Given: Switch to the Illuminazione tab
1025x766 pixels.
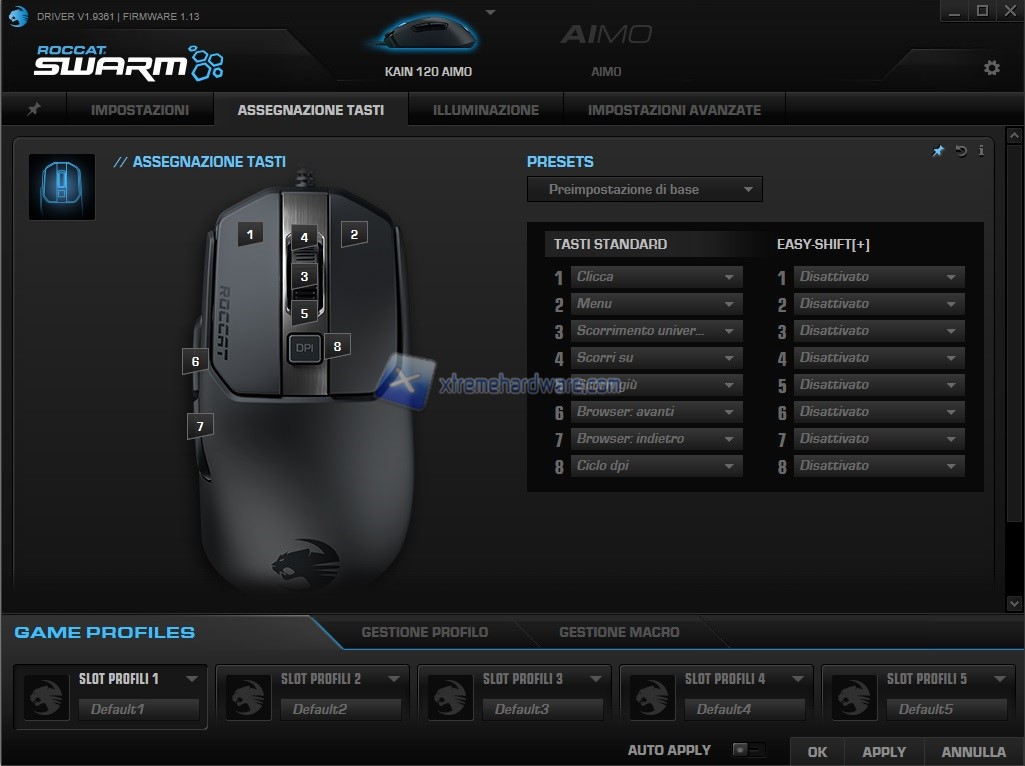Looking at the screenshot, I should 486,110.
